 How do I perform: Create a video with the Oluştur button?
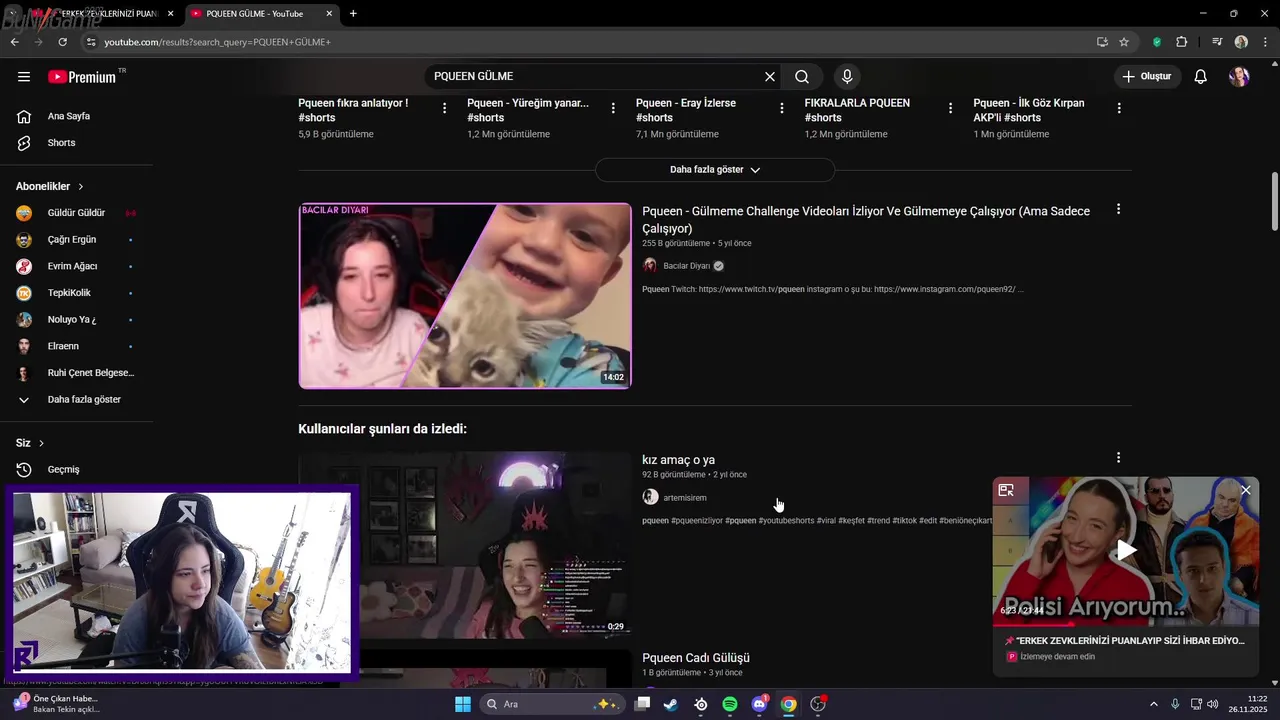[1147, 77]
